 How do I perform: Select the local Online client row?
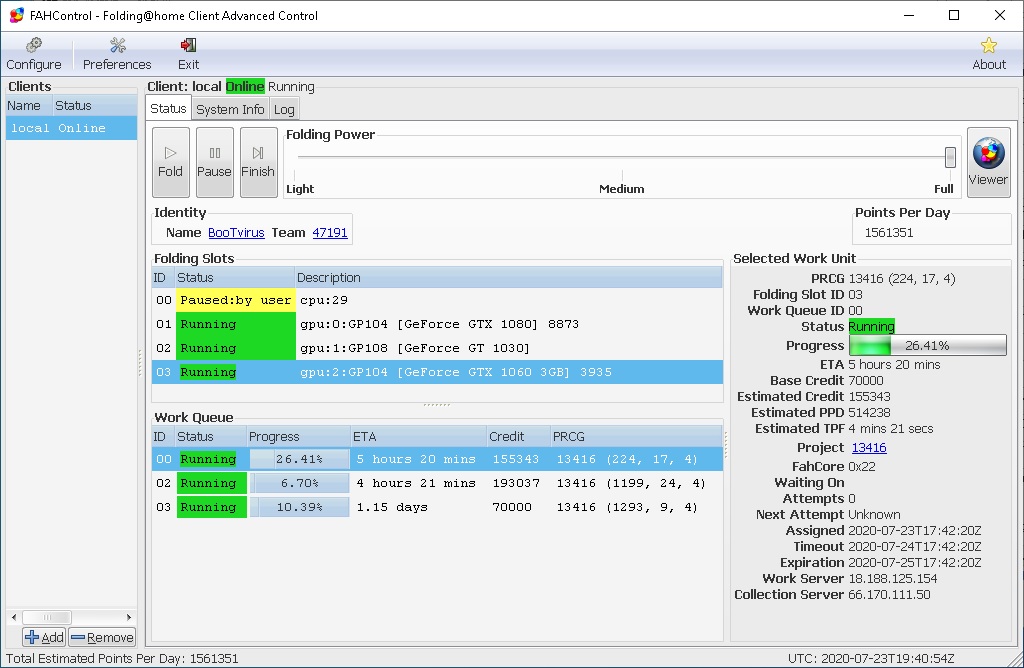(x=71, y=128)
